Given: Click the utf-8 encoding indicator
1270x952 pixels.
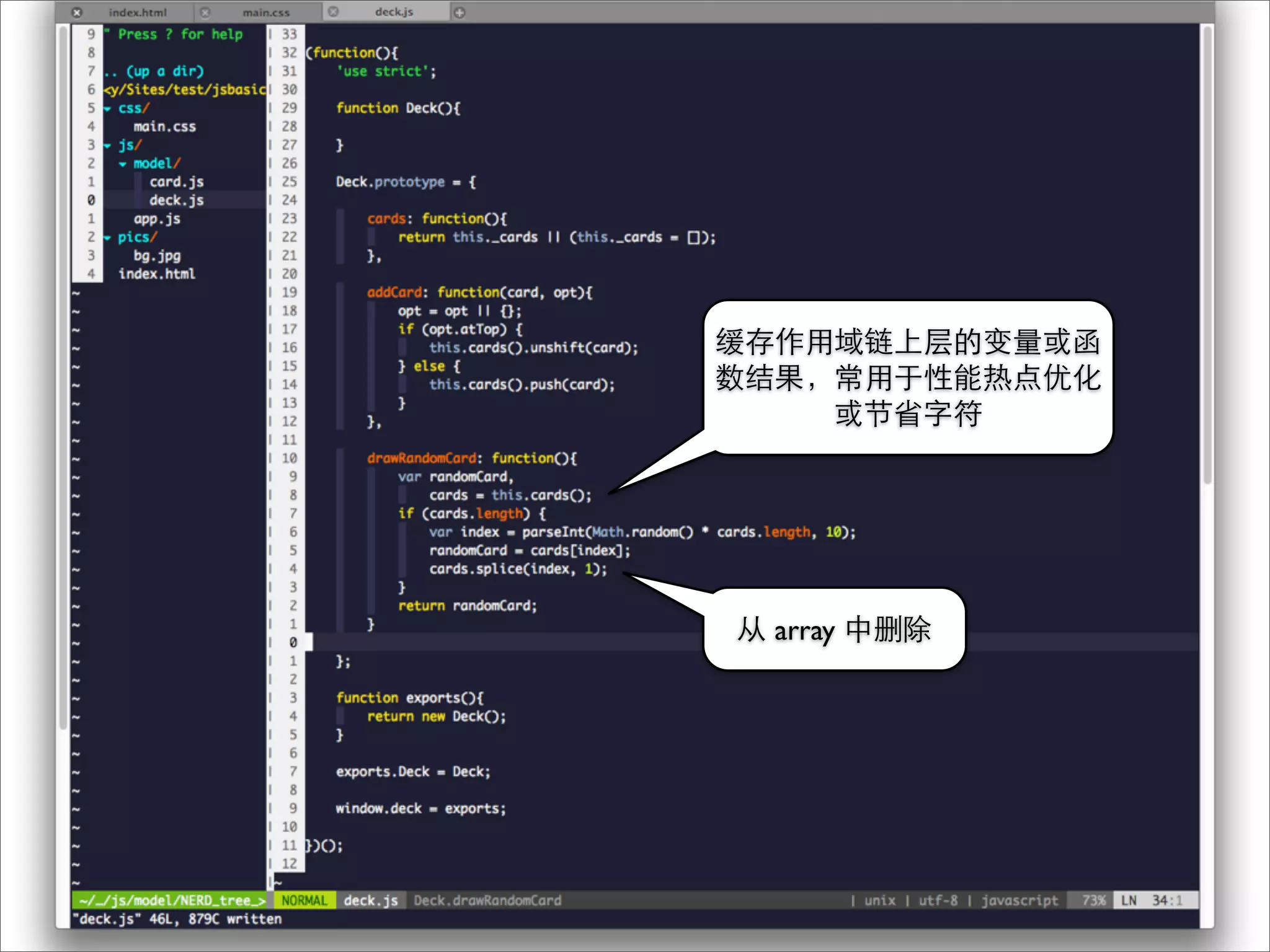Looking at the screenshot, I should click(938, 901).
